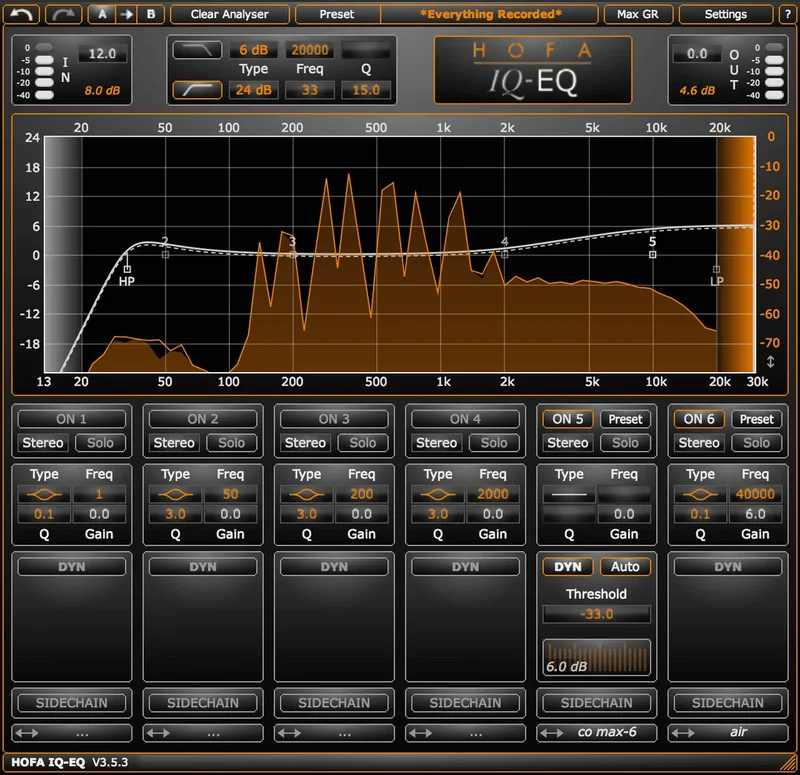Select the A comparison state
This screenshot has height=775, width=800.
pos(102,14)
